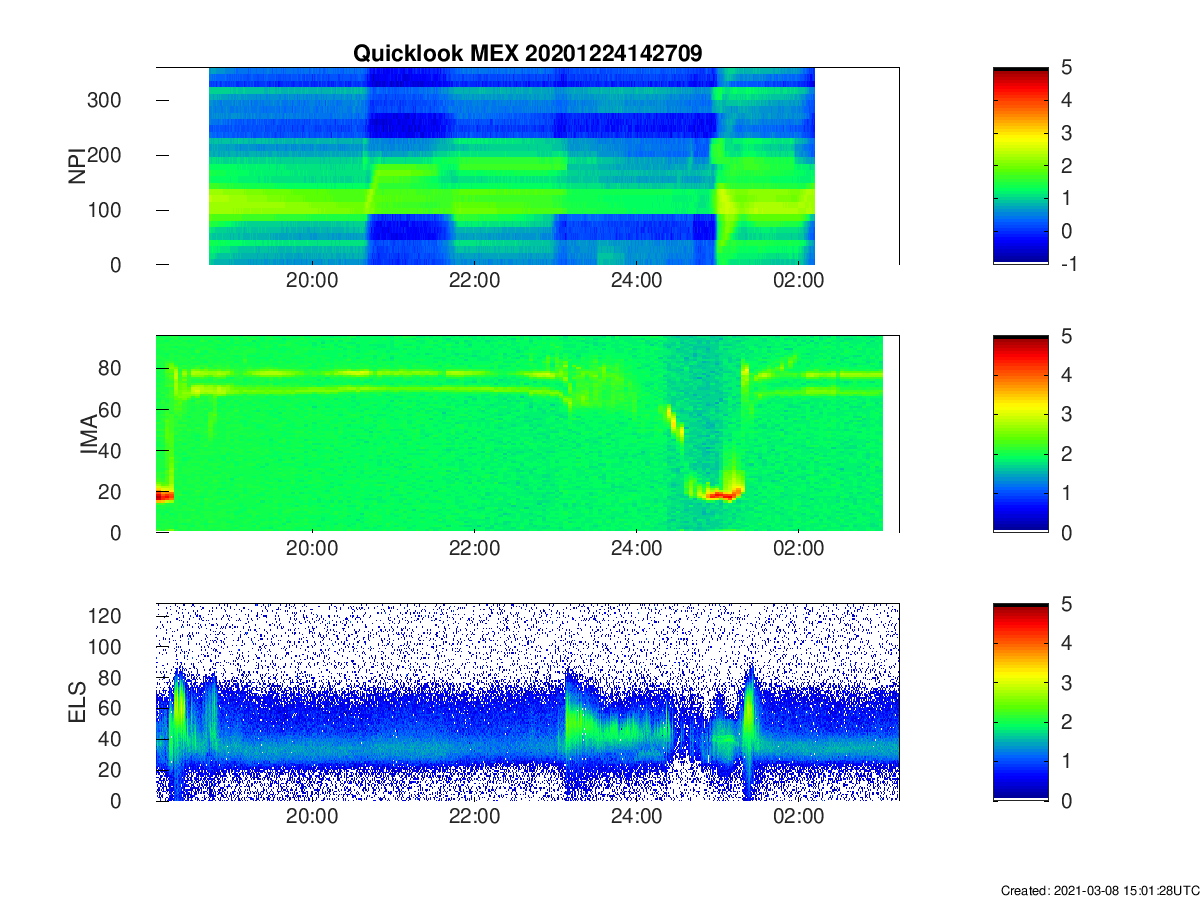1200x900 pixels.
Task: Click the 0 label on the IMA colorbar
Action: pyautogui.click(x=1066, y=533)
